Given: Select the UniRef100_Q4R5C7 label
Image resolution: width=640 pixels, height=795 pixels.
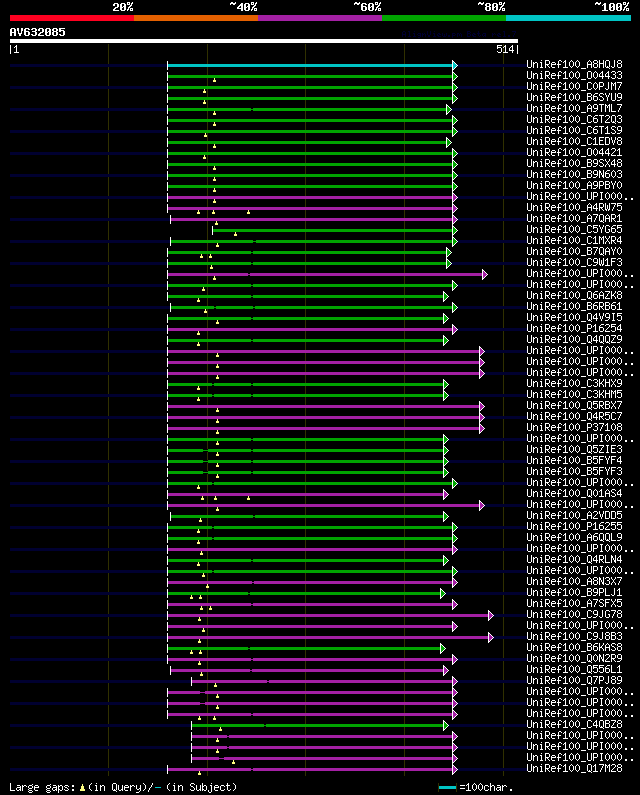Looking at the screenshot, I should 574,416.
